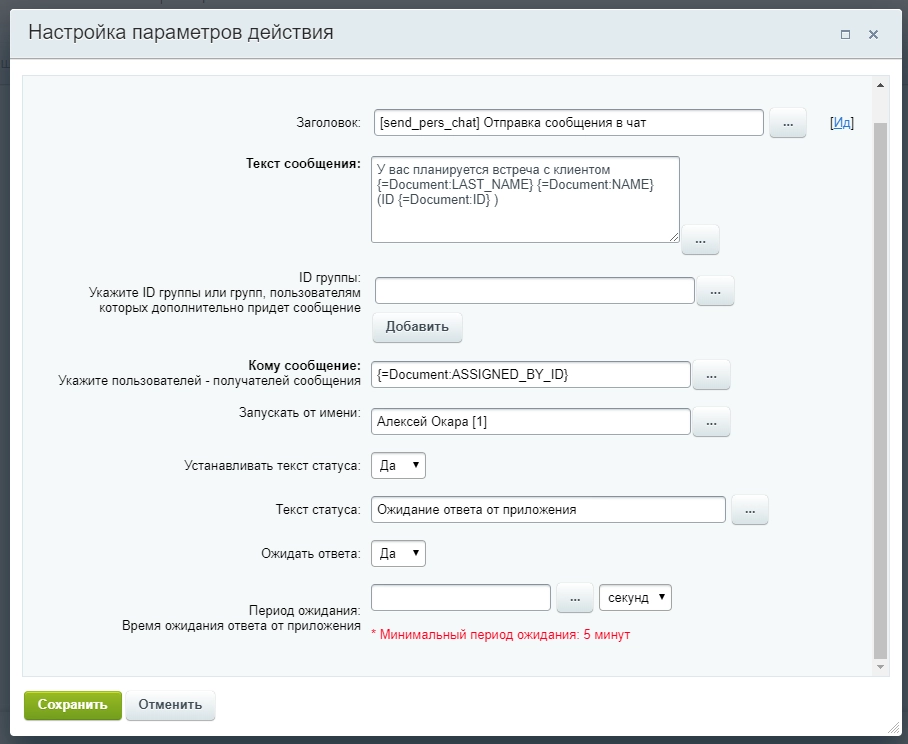Edit the Ожидание ответа от приложения status text

tap(550, 509)
